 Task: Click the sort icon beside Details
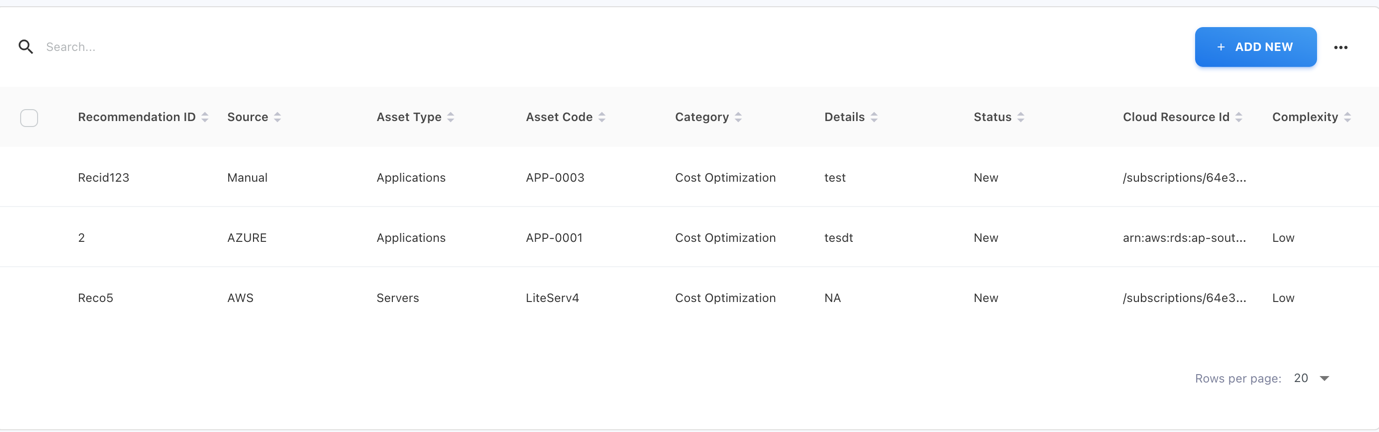874,117
